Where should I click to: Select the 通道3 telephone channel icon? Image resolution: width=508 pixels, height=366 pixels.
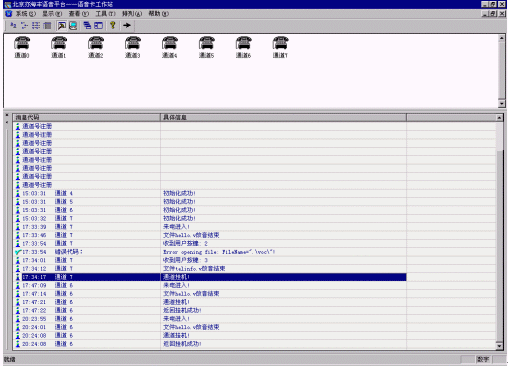pyautogui.click(x=133, y=47)
